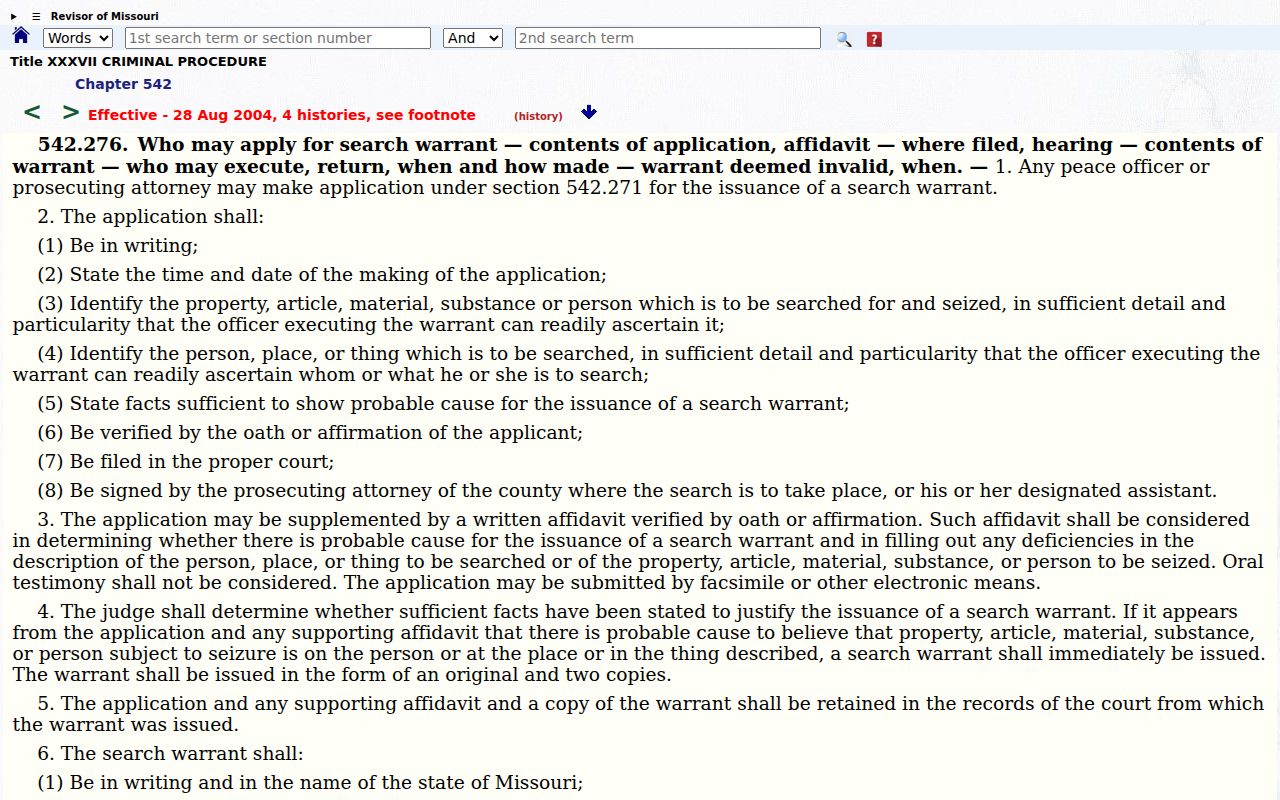Click "(8) Be signed by the prosecuting attorney" line
Screen dimensions: 1280x800
coord(627,491)
